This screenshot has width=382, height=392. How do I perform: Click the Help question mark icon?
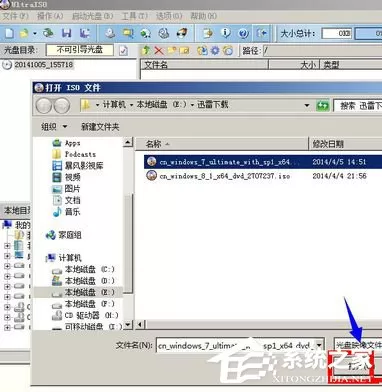click(243, 33)
